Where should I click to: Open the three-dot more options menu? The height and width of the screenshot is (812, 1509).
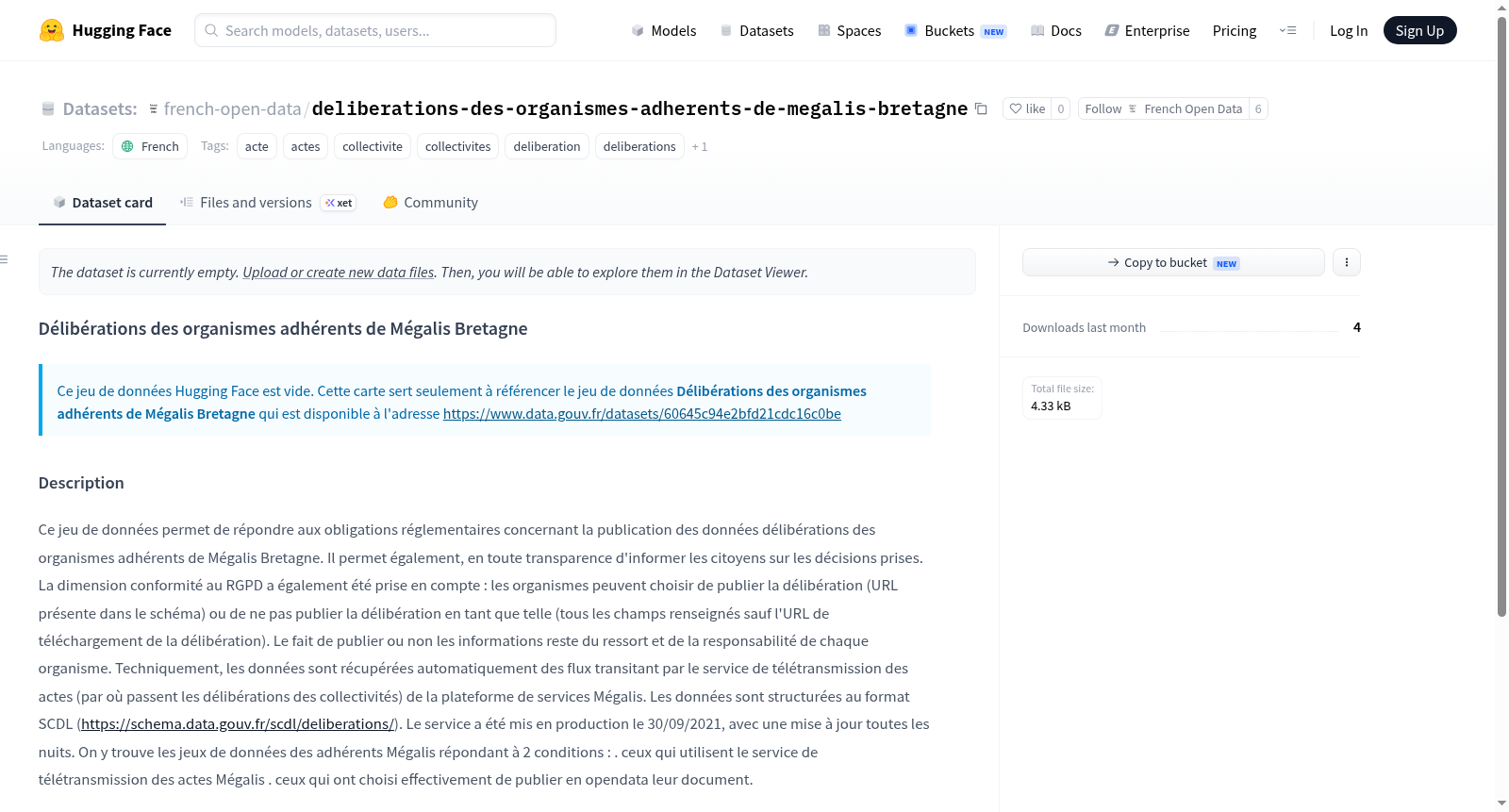coord(1347,262)
